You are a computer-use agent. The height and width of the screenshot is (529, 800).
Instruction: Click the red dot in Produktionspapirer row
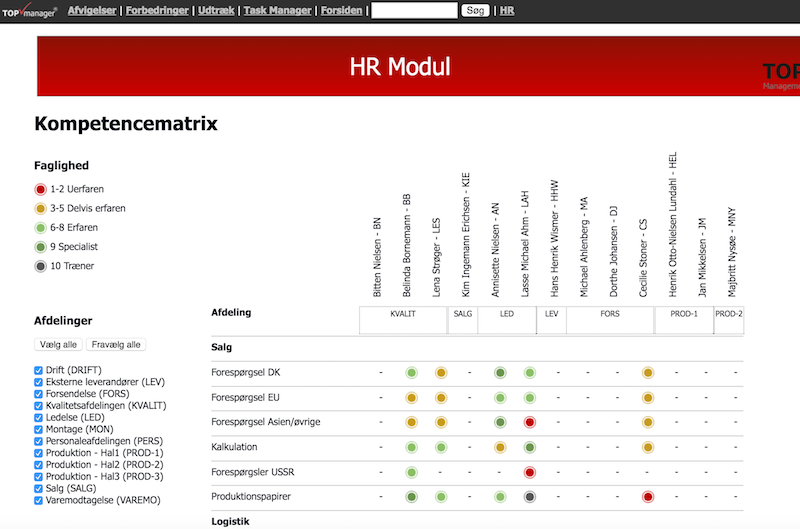647,496
